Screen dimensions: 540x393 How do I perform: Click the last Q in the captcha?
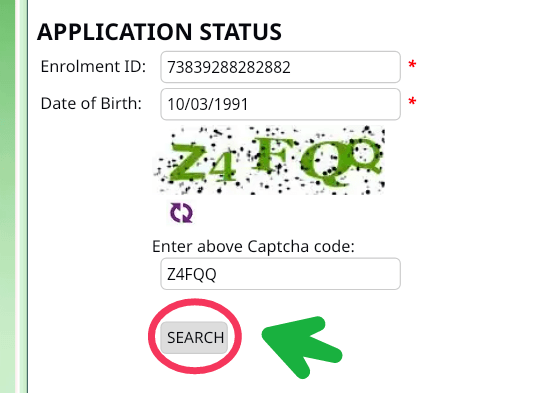[x=367, y=155]
